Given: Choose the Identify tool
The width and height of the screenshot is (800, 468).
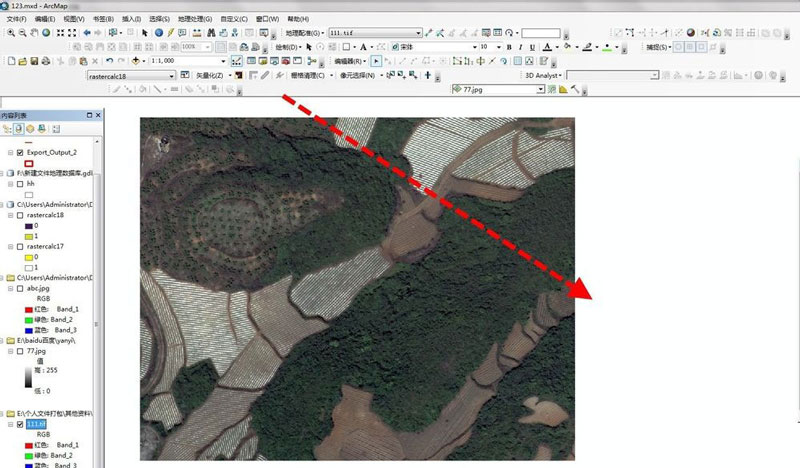Looking at the screenshot, I should pyautogui.click(x=158, y=33).
